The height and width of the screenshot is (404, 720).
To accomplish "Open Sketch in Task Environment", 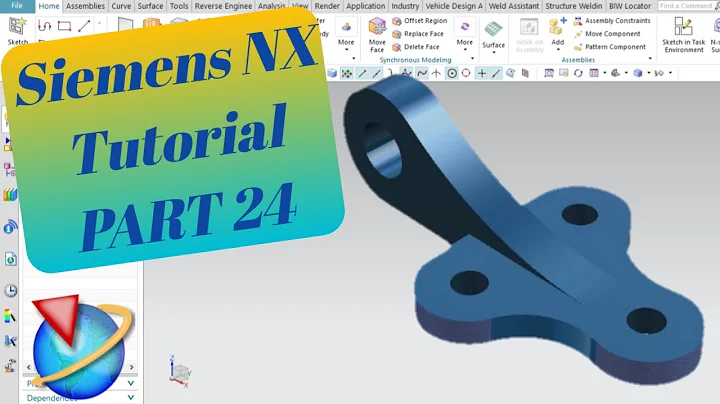I will coord(683,35).
